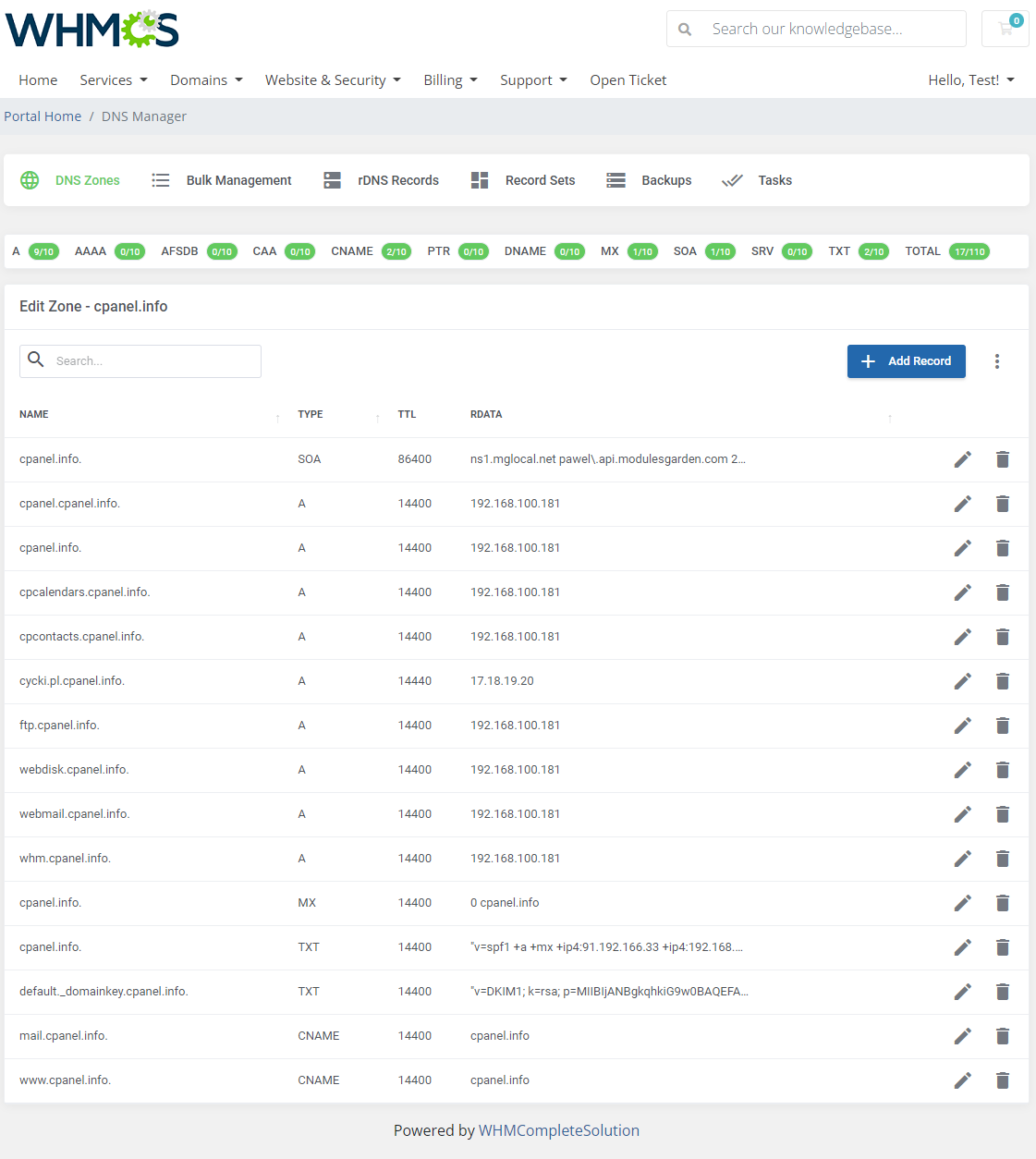Click the knowledgebase search field
Viewport: 1036px width, 1159px height.
pyautogui.click(x=816, y=29)
